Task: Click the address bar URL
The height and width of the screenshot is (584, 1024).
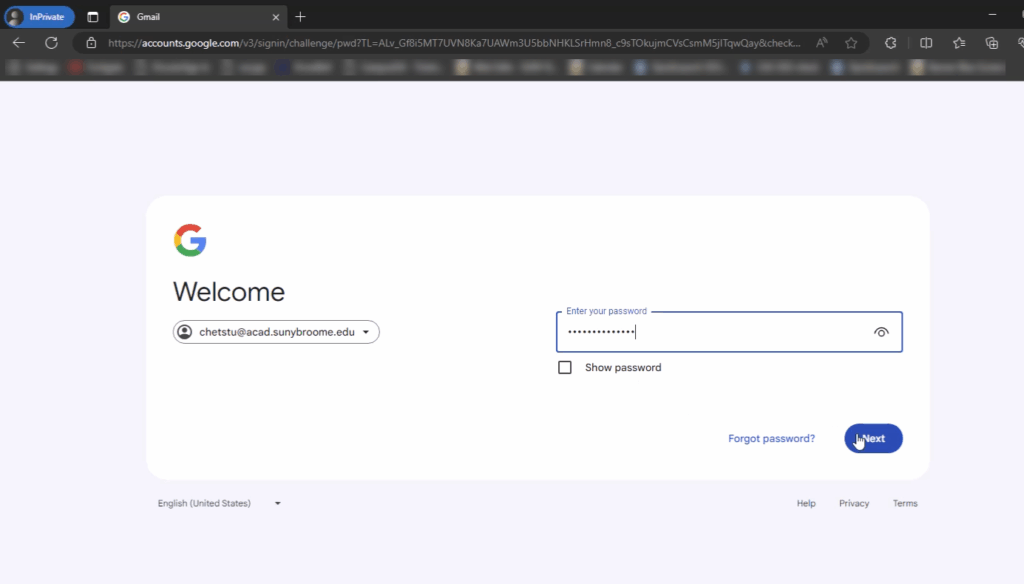Action: [454, 43]
